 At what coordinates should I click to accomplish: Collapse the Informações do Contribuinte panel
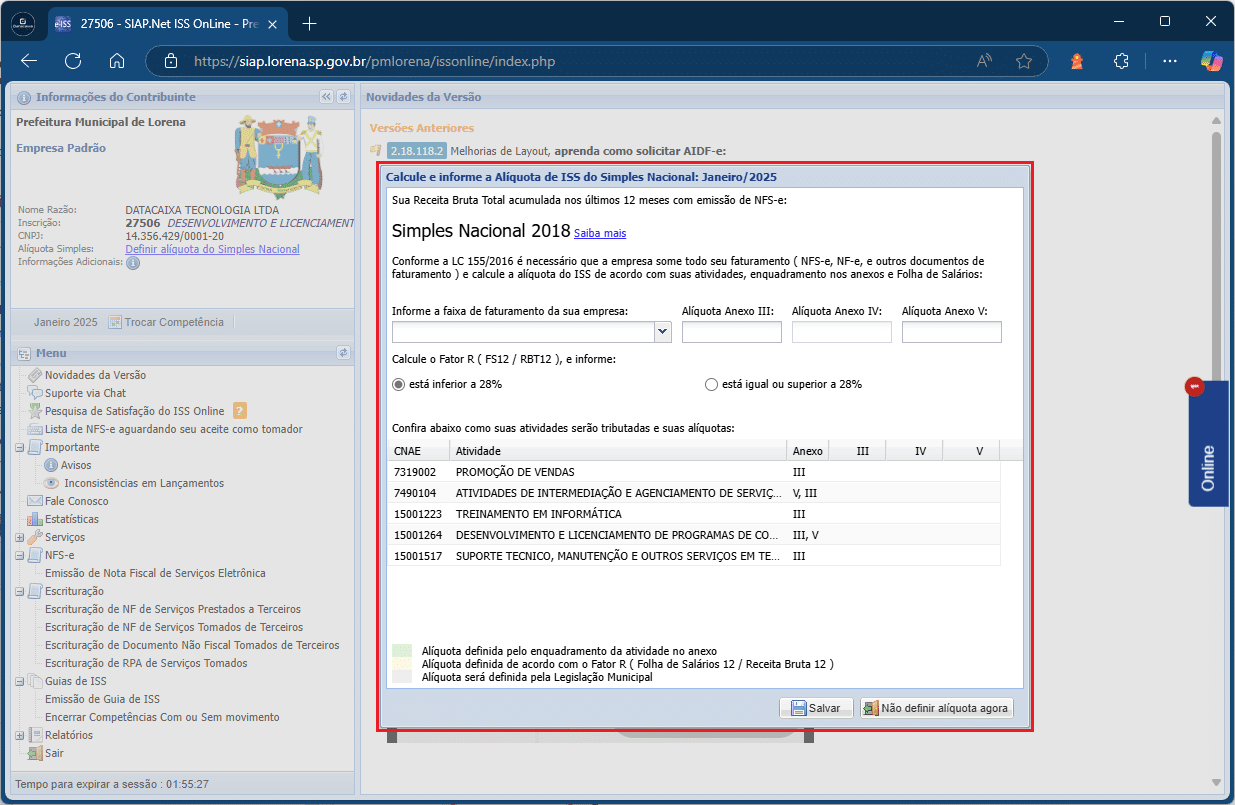[326, 97]
